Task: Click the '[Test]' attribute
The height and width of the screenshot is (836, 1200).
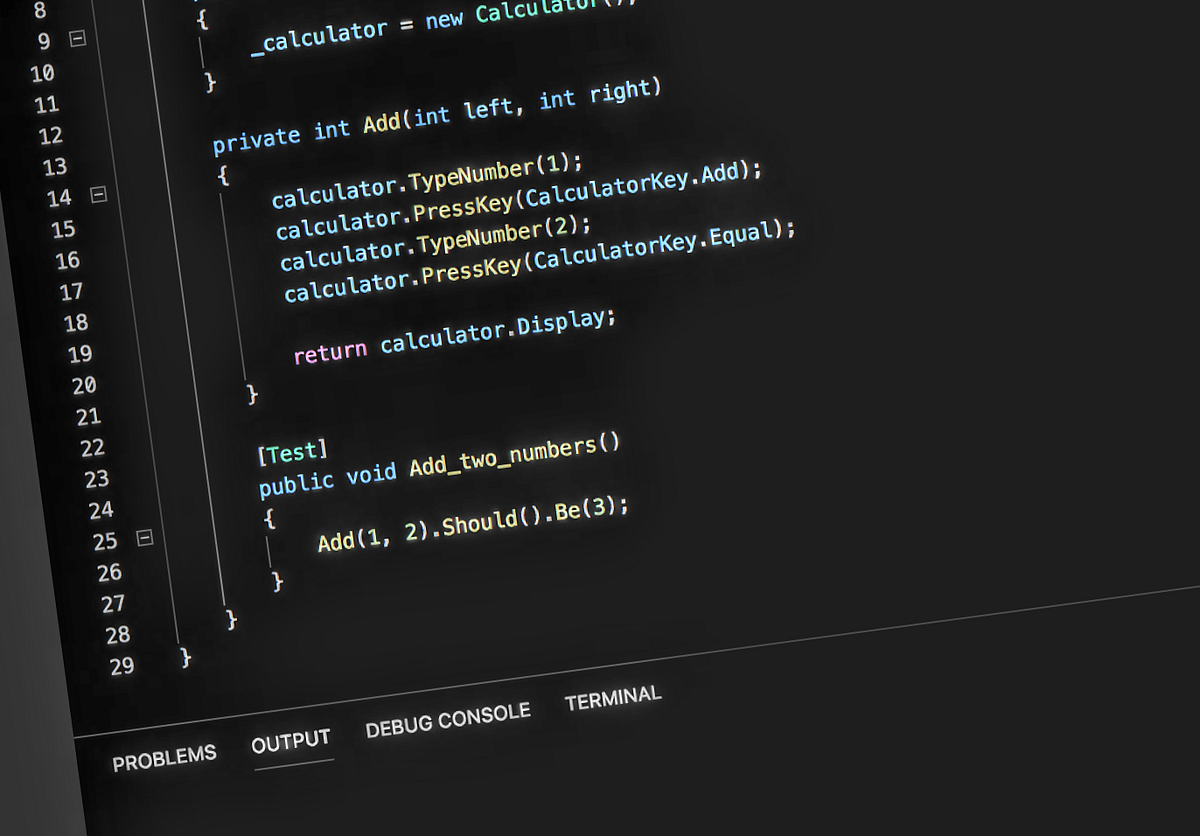Action: pos(292,452)
